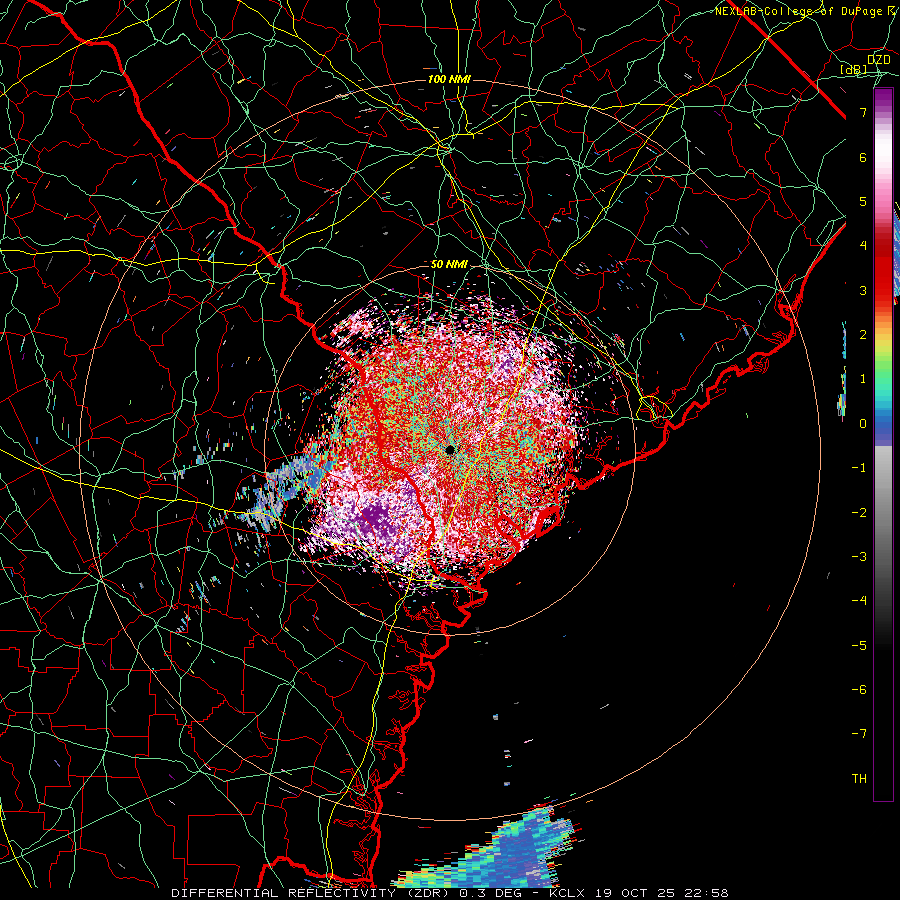The width and height of the screenshot is (900, 900).
Task: Click the -2 value on the color scale
Action: tap(859, 512)
